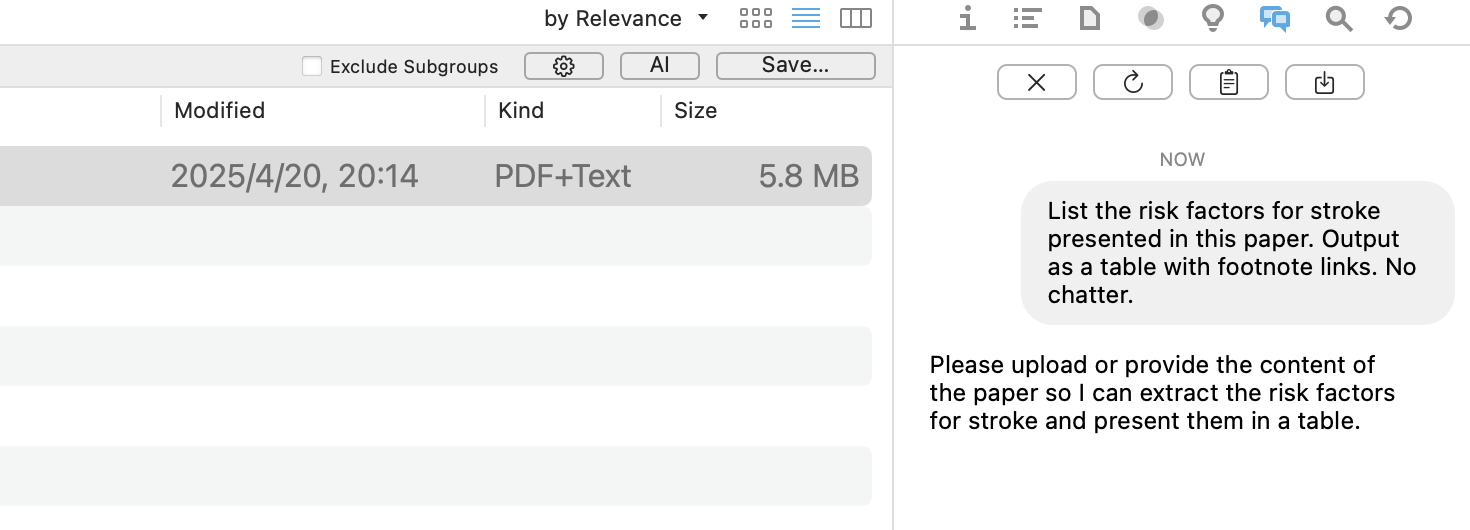Open the table of contents inspector
The image size is (1470, 530).
click(x=1027, y=18)
